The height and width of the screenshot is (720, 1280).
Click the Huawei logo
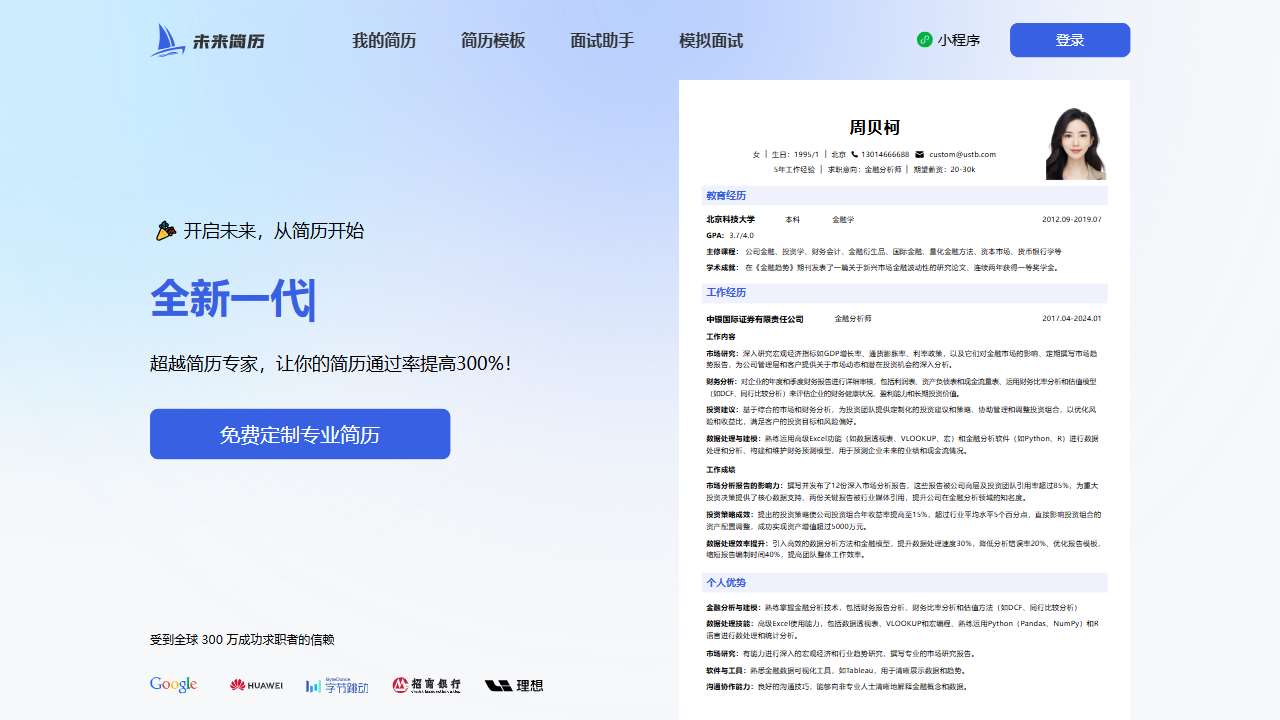coord(256,685)
